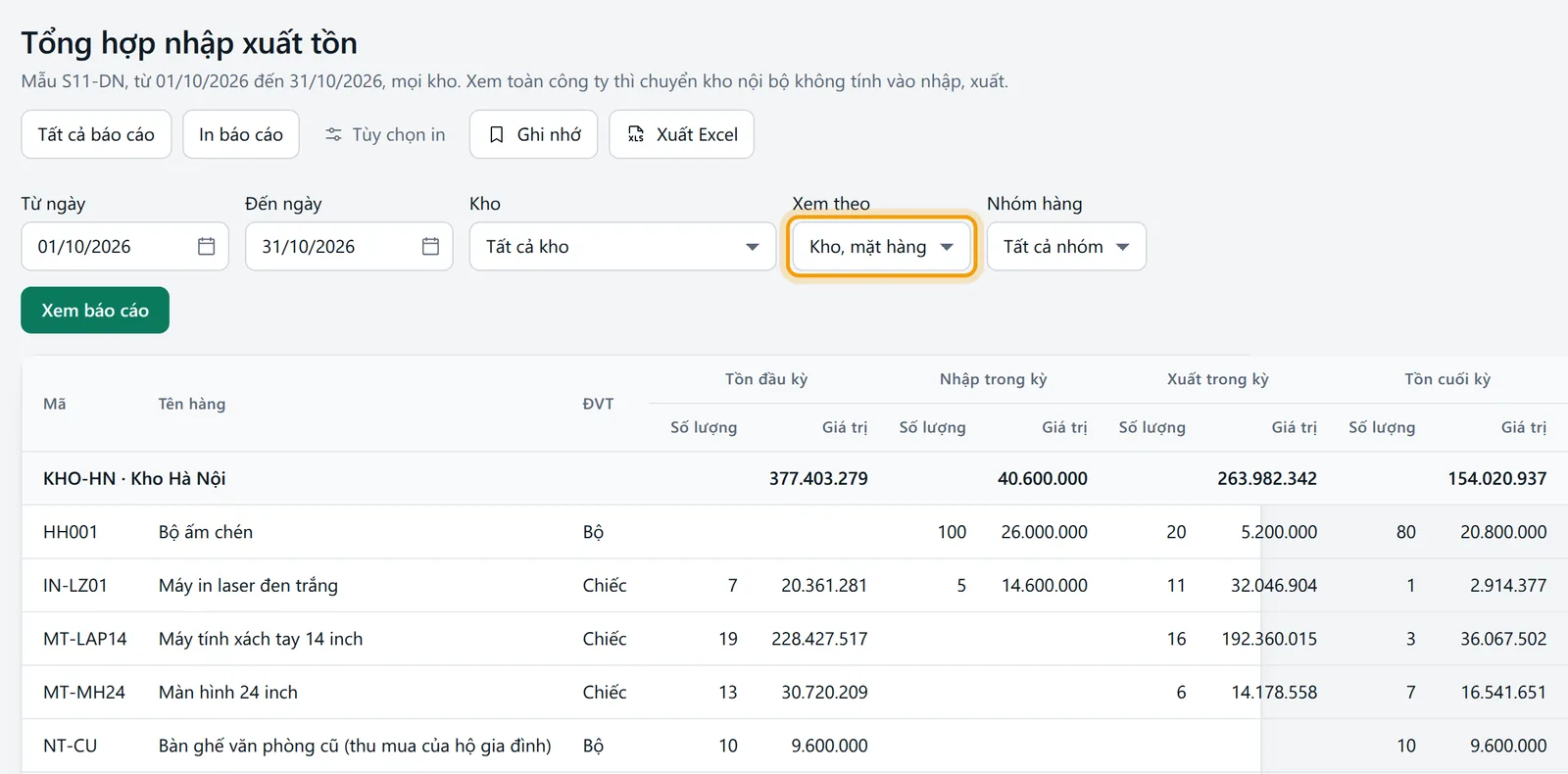This screenshot has width=1568, height=774.
Task: Select item name Máy tính xách tay 14 inch
Action: [261, 639]
